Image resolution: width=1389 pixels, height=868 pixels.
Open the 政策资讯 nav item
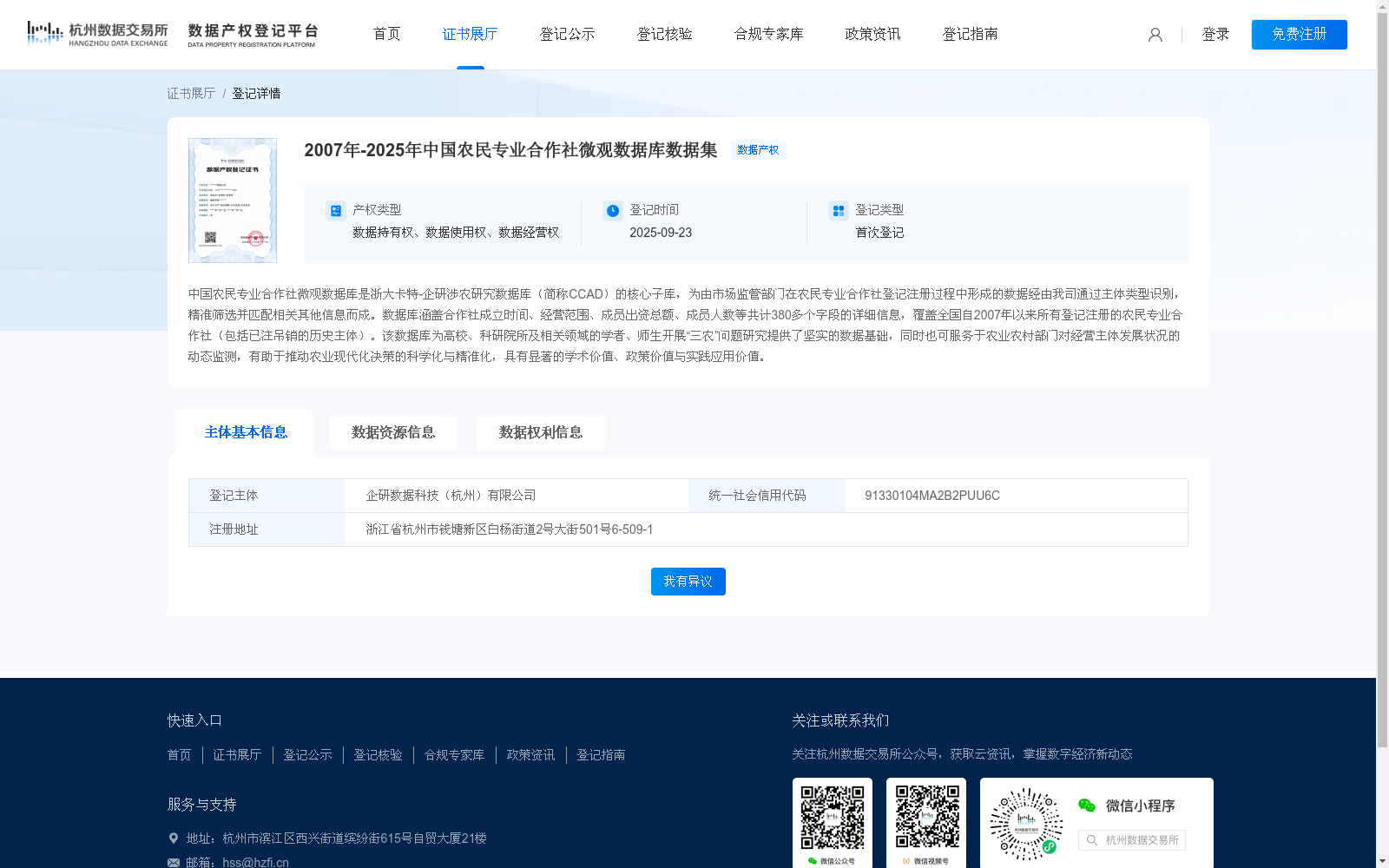(873, 34)
